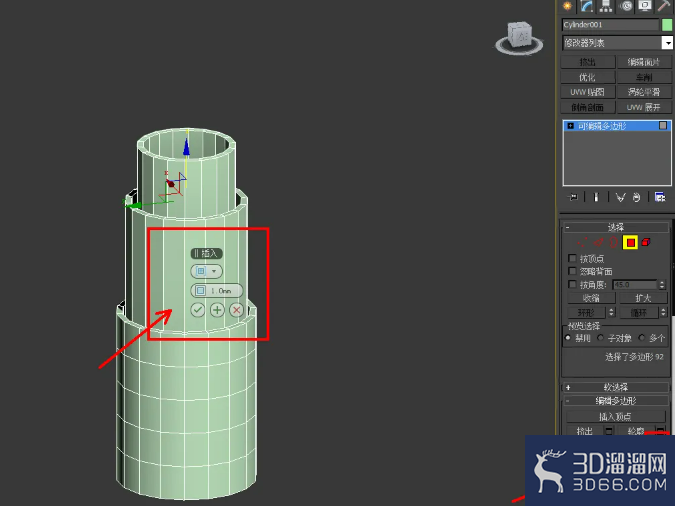Open Configure Modifier Sets icon
The height and width of the screenshot is (506, 675).
660,197
